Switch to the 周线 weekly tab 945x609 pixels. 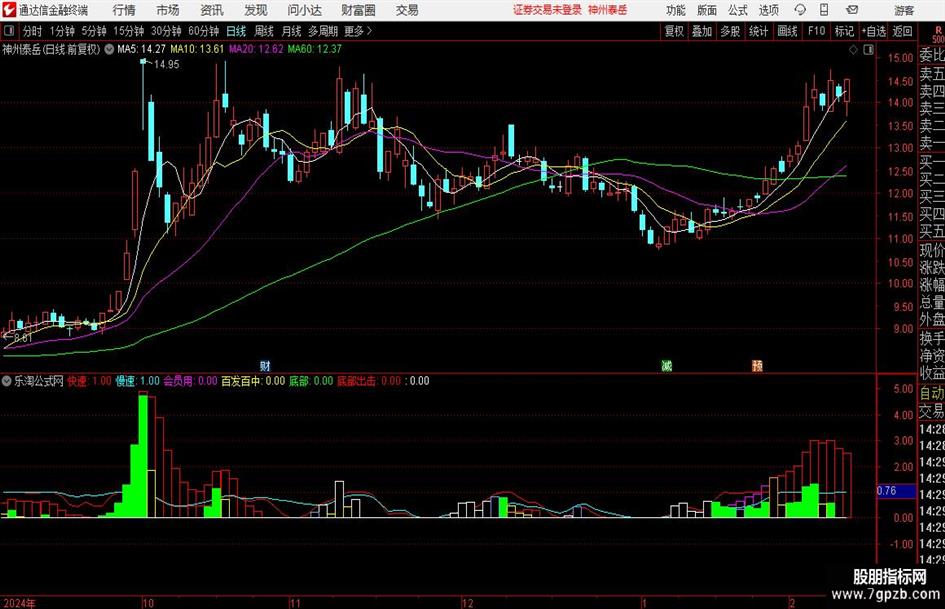click(x=263, y=31)
